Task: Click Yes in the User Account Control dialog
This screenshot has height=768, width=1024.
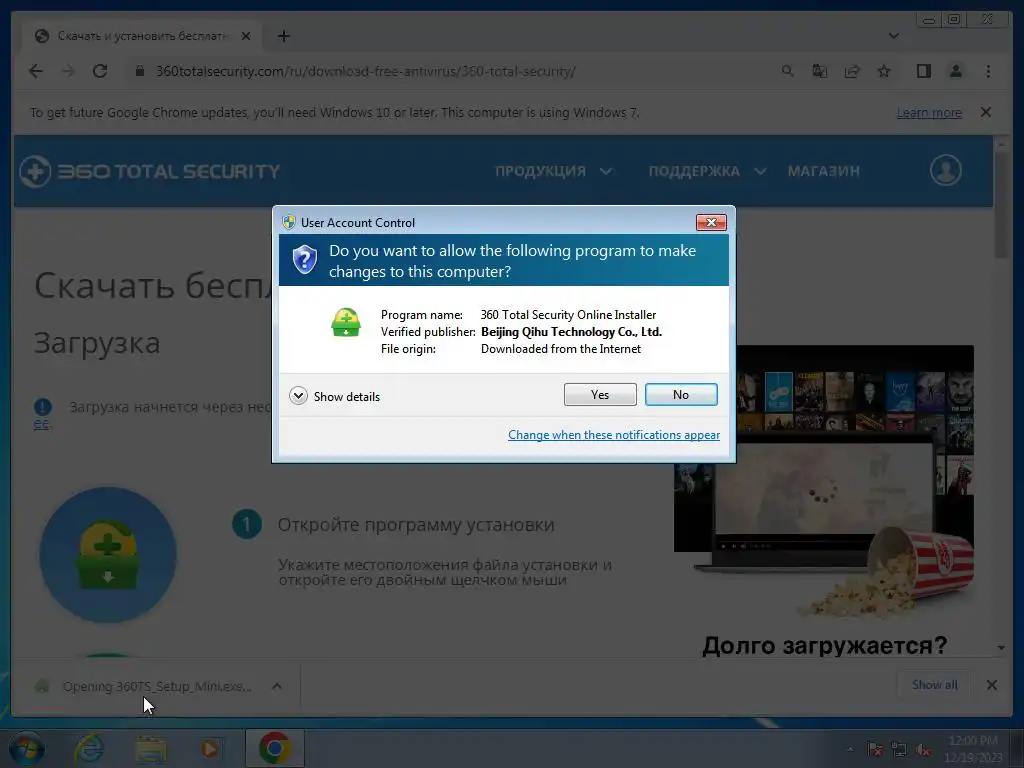Action: pyautogui.click(x=600, y=394)
